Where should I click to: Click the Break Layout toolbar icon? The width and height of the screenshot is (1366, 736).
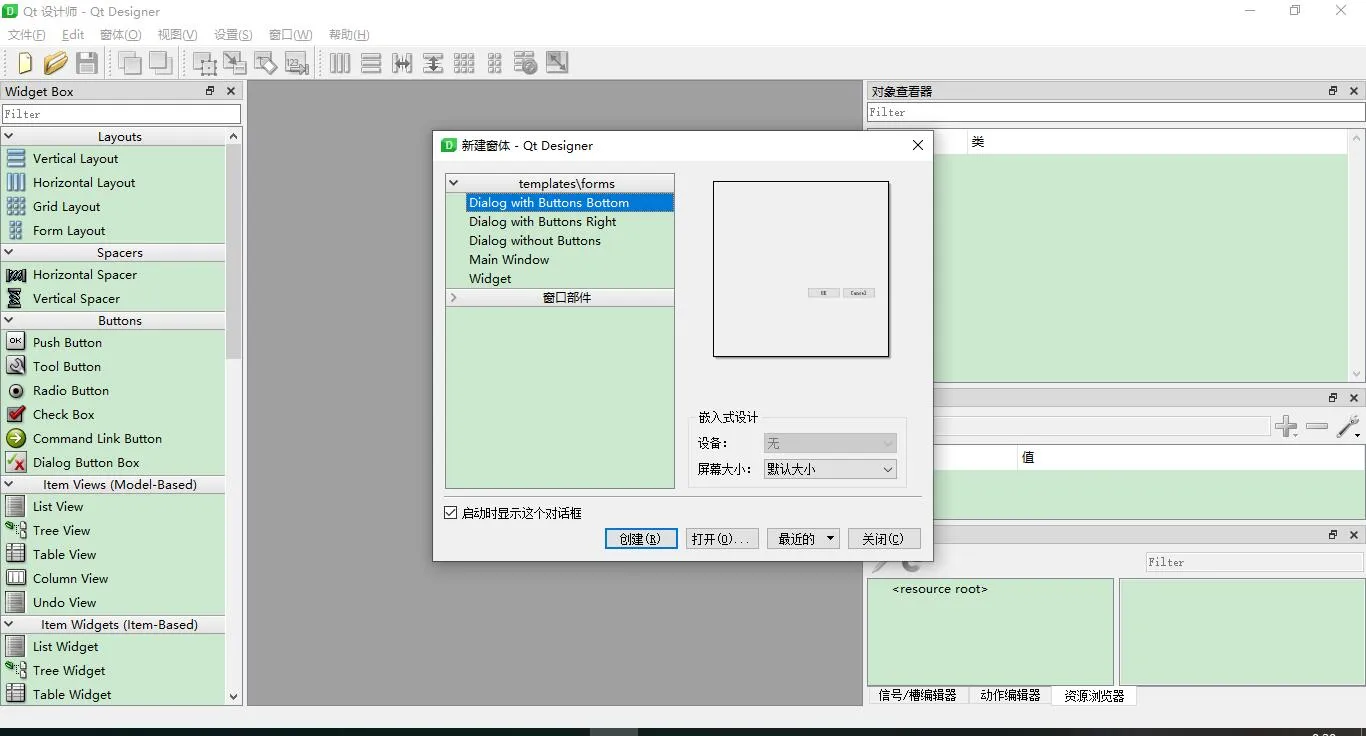point(526,63)
